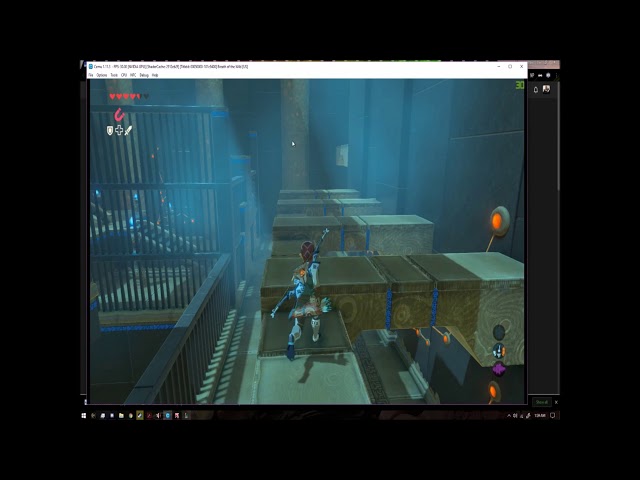Open the Options menu in Cemu

click(102, 75)
